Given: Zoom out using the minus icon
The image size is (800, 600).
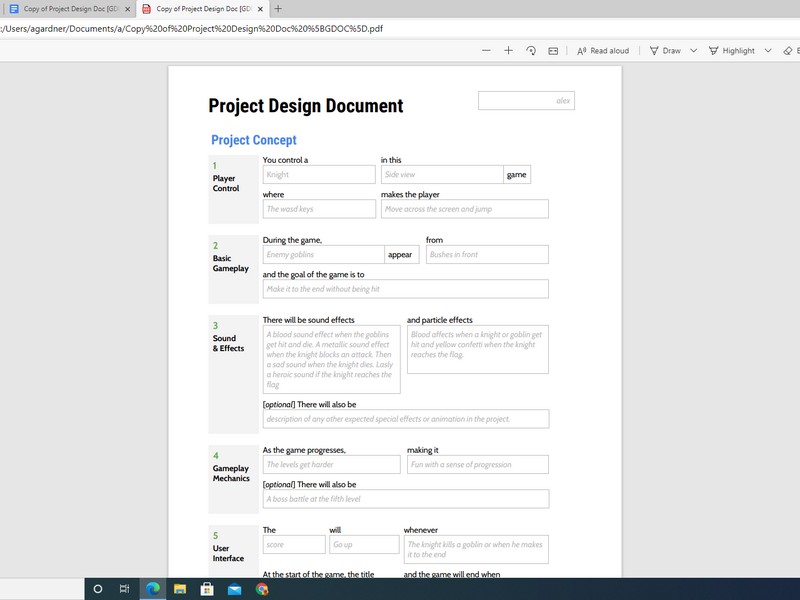Looking at the screenshot, I should click(x=486, y=50).
